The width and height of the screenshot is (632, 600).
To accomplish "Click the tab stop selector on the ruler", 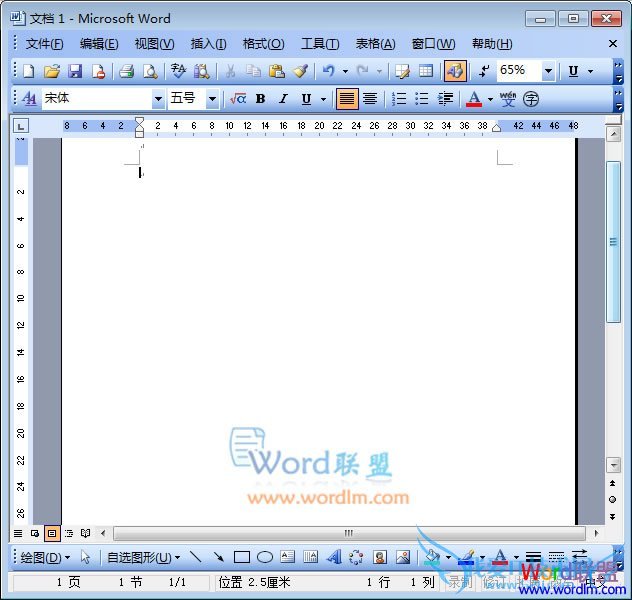I will point(21,126).
